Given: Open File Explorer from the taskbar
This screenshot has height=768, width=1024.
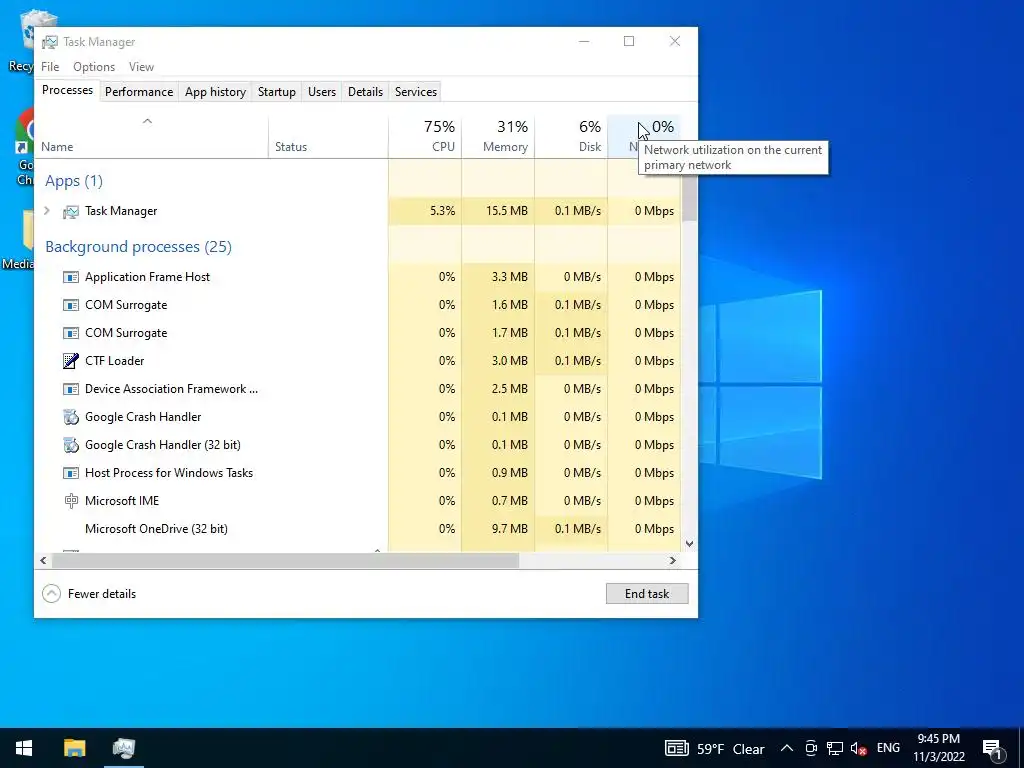Looking at the screenshot, I should 74,748.
